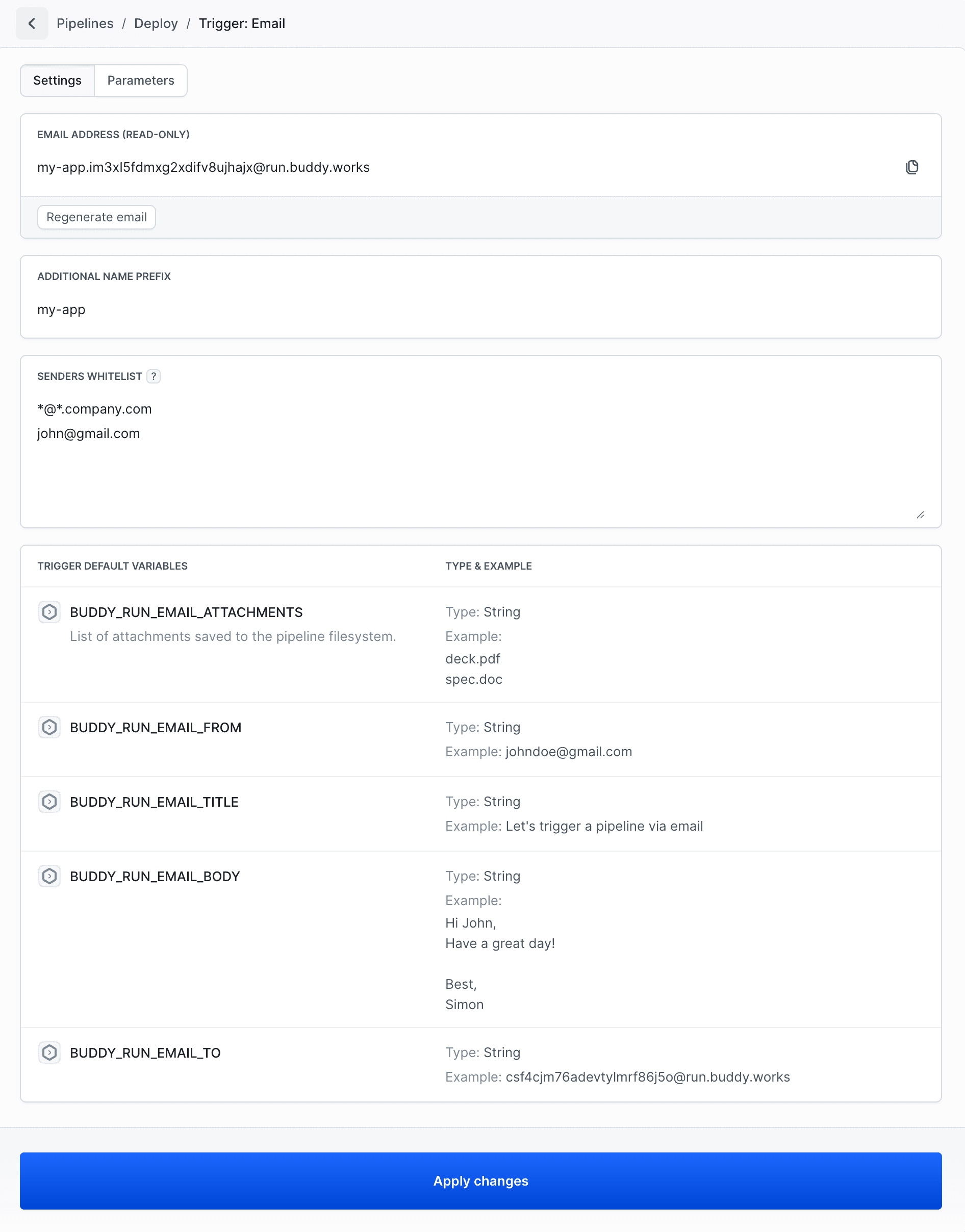The height and width of the screenshot is (1232, 965).
Task: Click the BUDDY_RUN_EMAIL_FROM variable icon
Action: [x=49, y=727]
